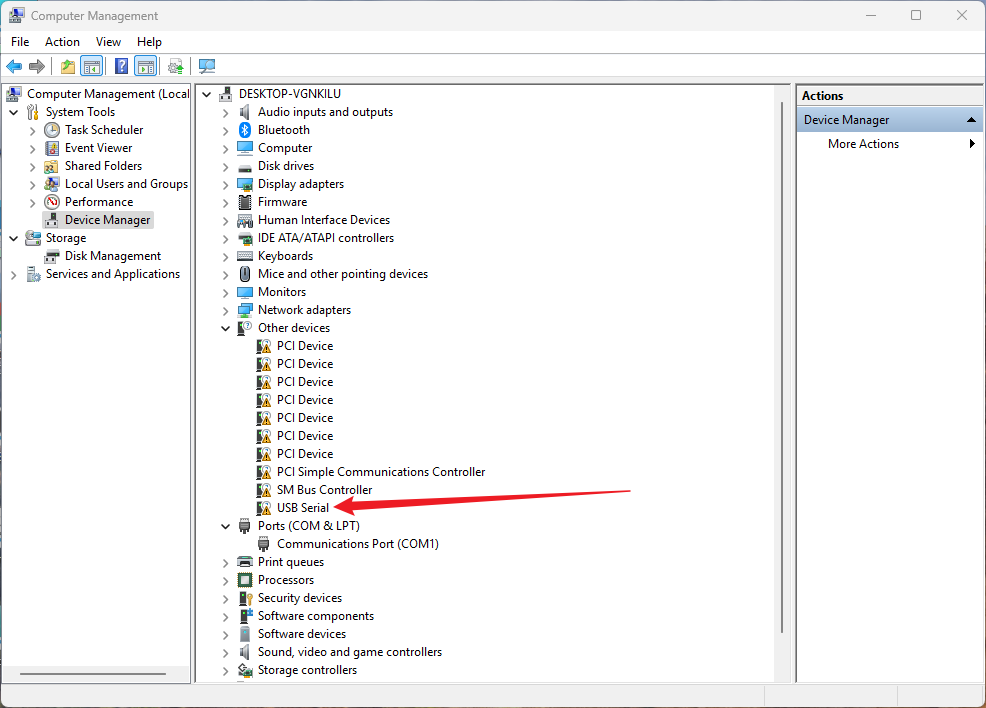Collapse the Ports (COM & LPT) category

[226, 526]
